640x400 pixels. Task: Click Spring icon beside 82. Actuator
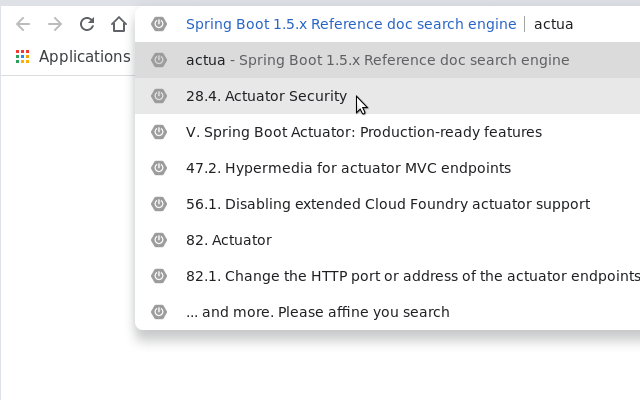click(x=158, y=240)
